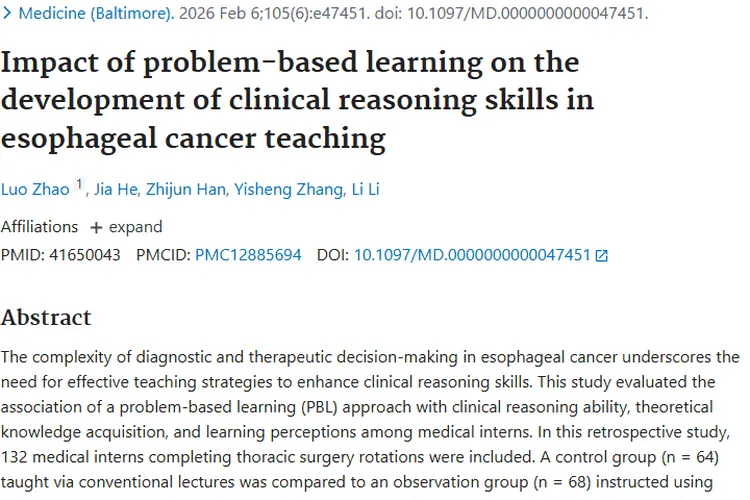
Task: Click the plus icon next to expand
Action: (x=96, y=227)
